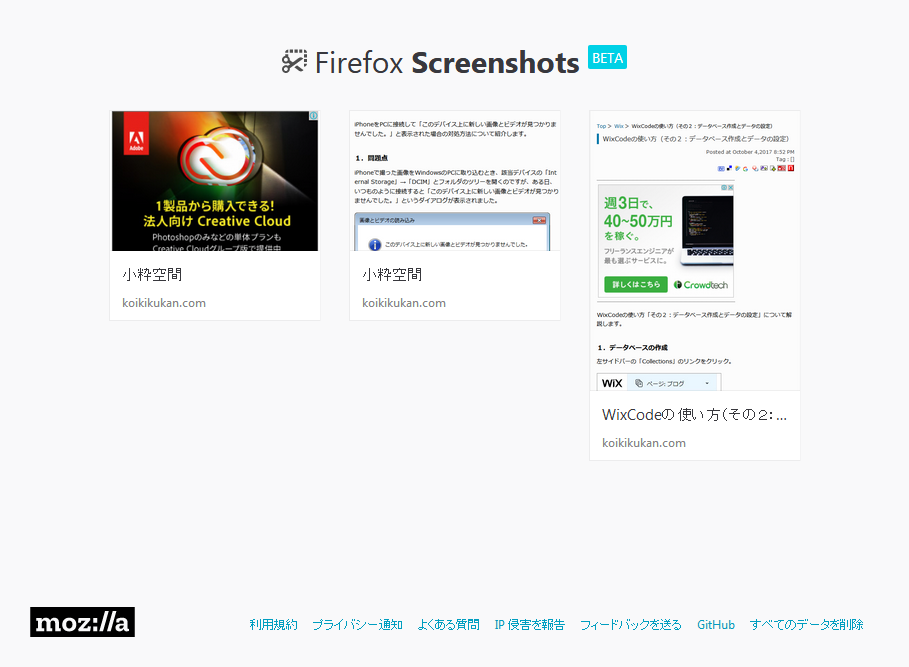Open the 利用規約 terms link
This screenshot has width=909, height=667.
click(274, 625)
